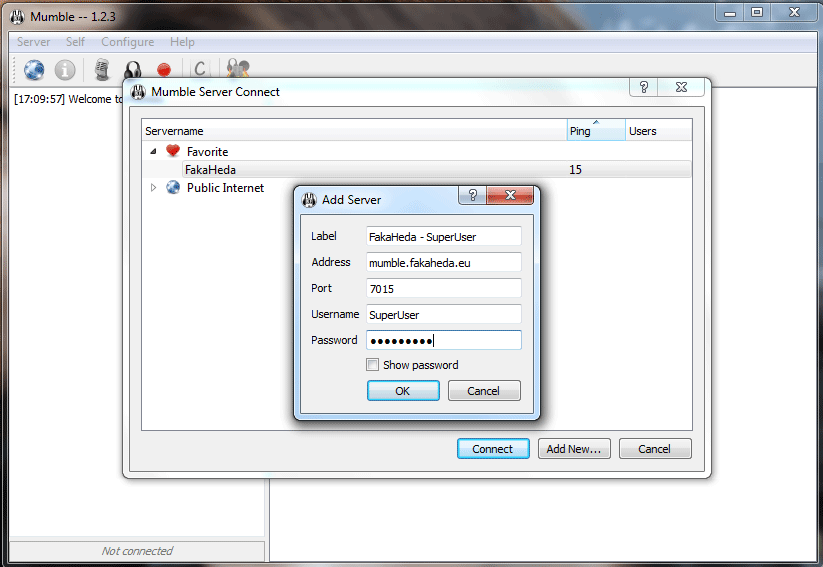Viewport: 823px width, 567px height.
Task: Open the Self menu
Action: pos(75,42)
